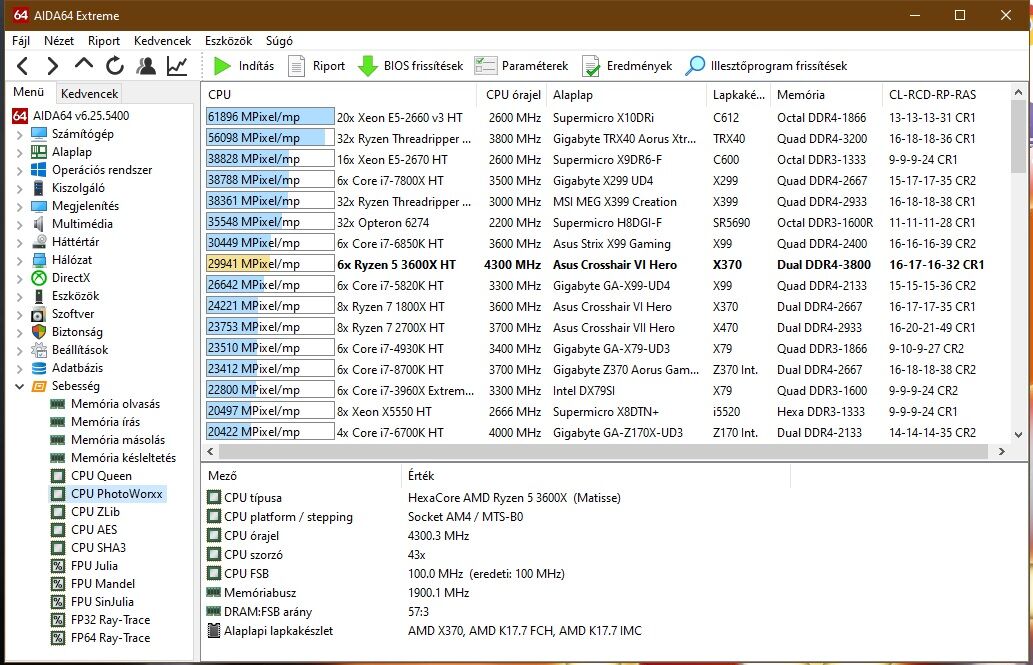Open the user profile icon in toolbar

[146, 66]
